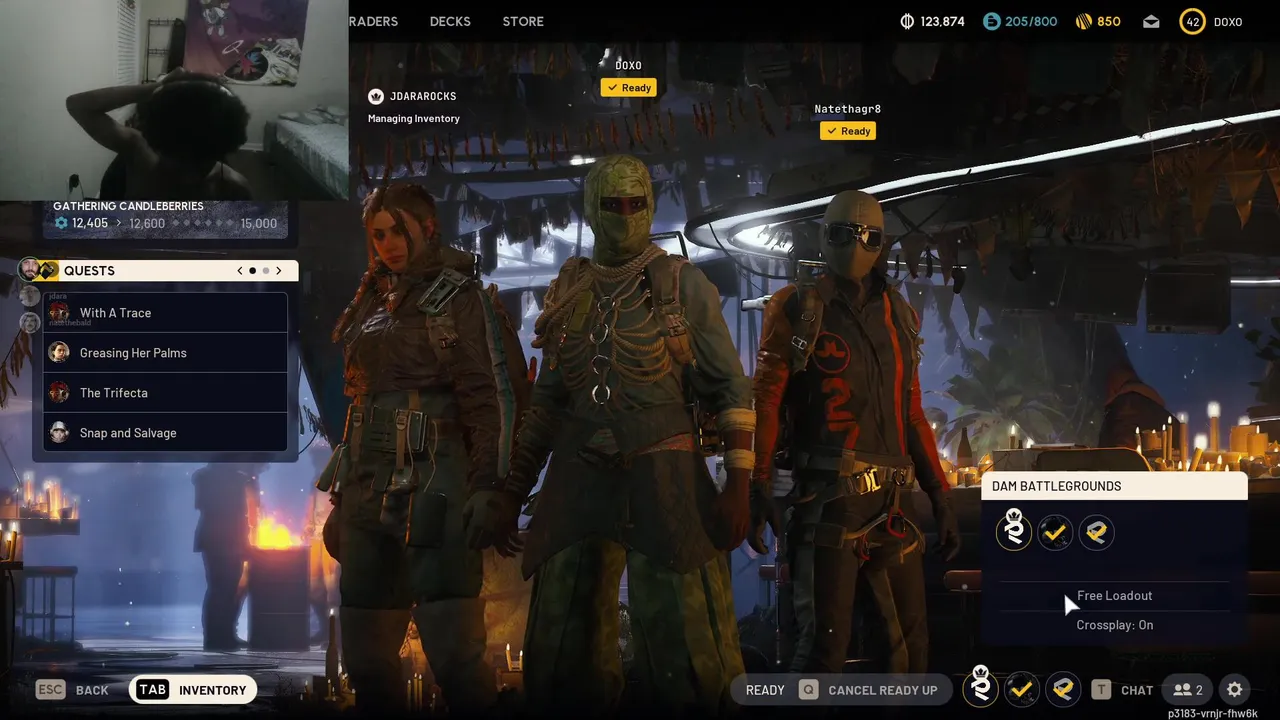The width and height of the screenshot is (1280, 720).
Task: Select the crowned party leader icon in bottom bar
Action: click(x=981, y=688)
